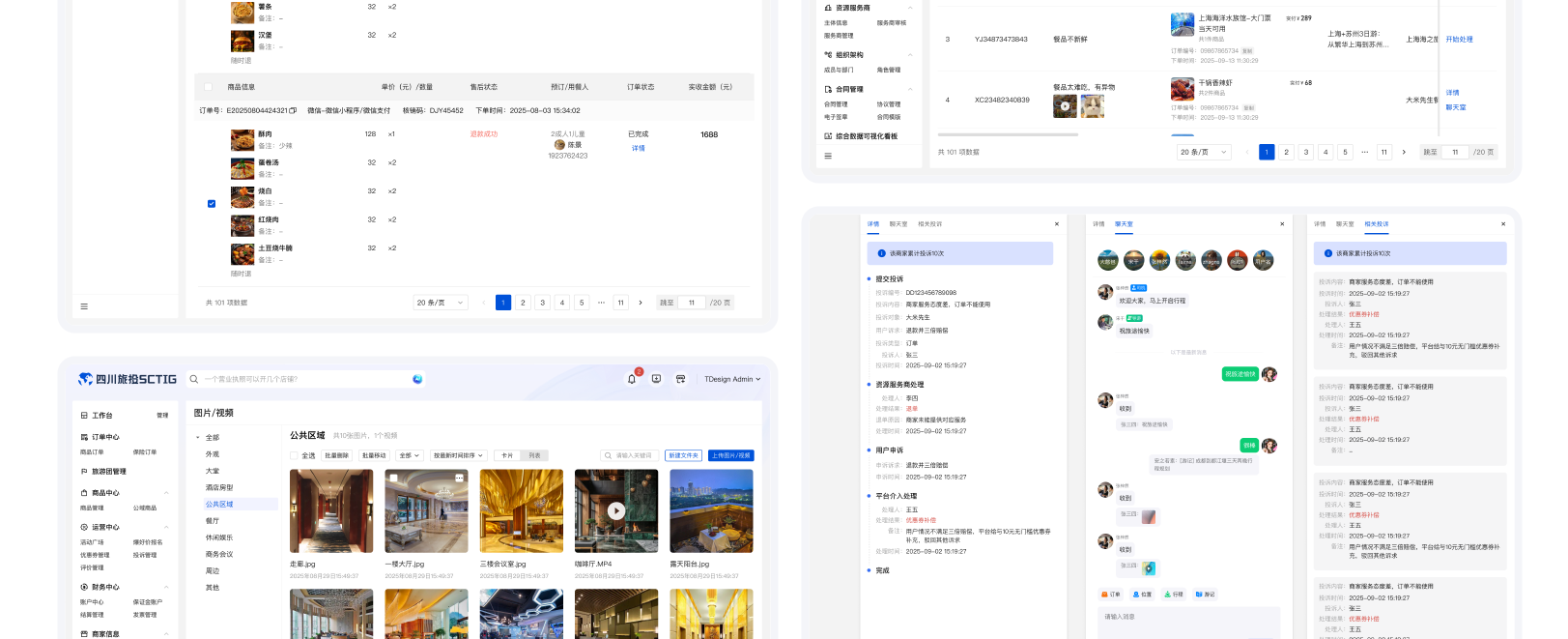
Task: Switch to the 聊天室 tab in details panel
Action: click(898, 224)
